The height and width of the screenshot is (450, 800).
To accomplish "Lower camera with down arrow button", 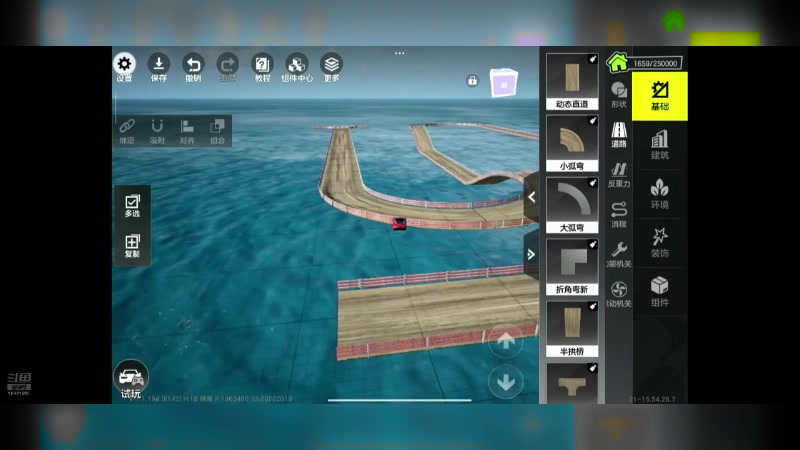I will click(506, 382).
